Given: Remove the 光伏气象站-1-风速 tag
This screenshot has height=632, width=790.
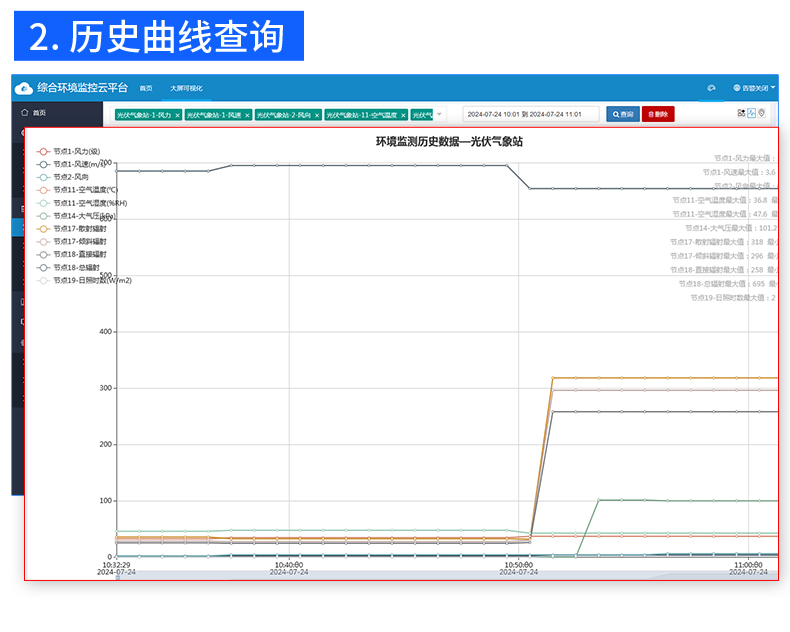Looking at the screenshot, I should [247, 115].
